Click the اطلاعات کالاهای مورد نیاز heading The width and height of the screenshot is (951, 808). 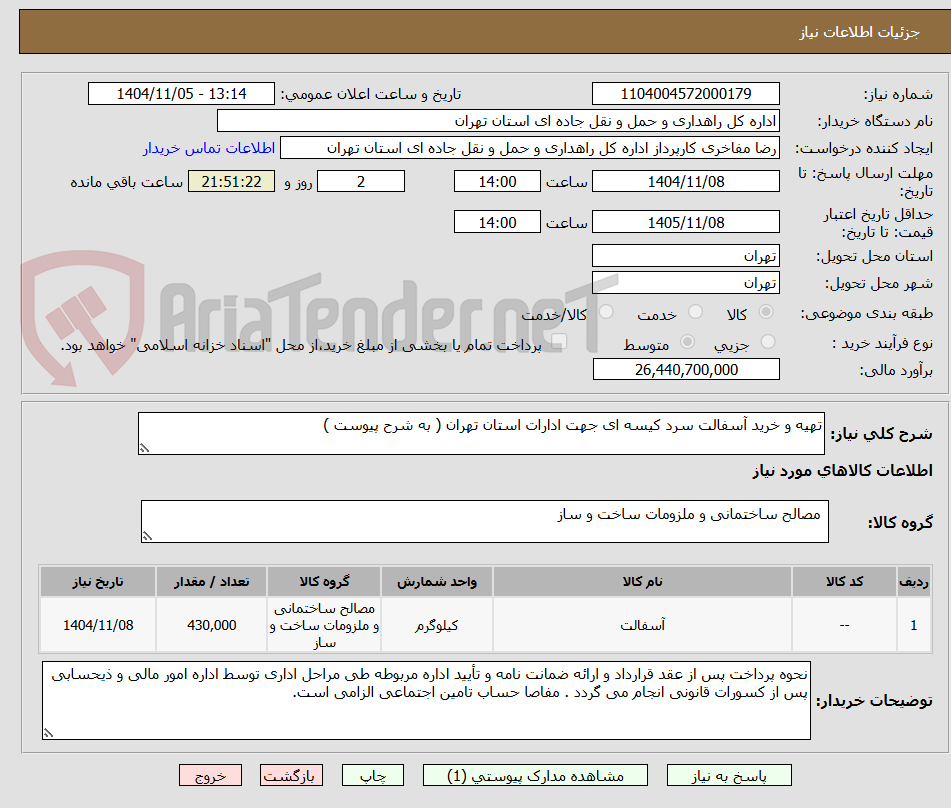tap(842, 471)
